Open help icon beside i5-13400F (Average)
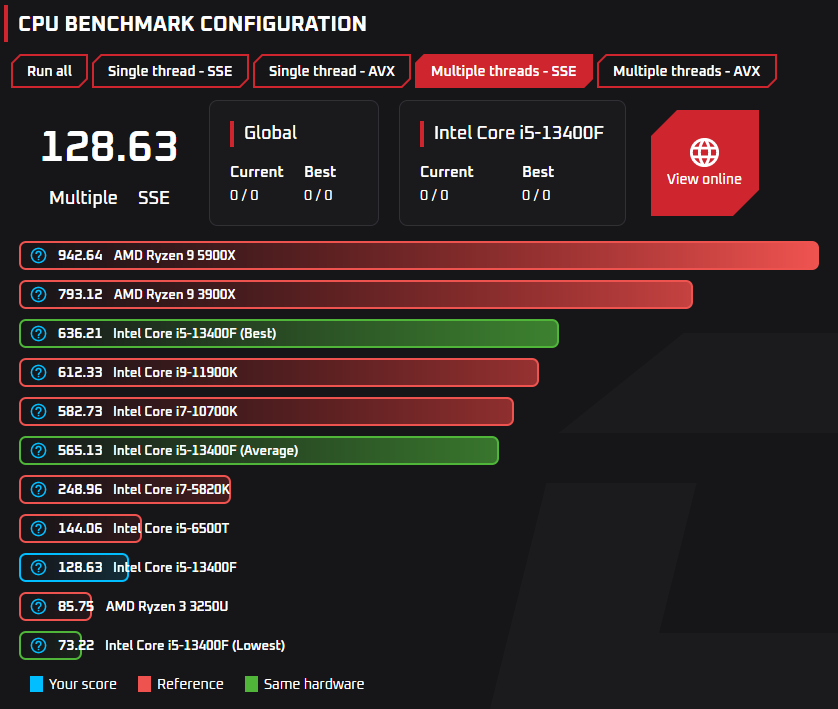This screenshot has height=709, width=838. tap(38, 450)
